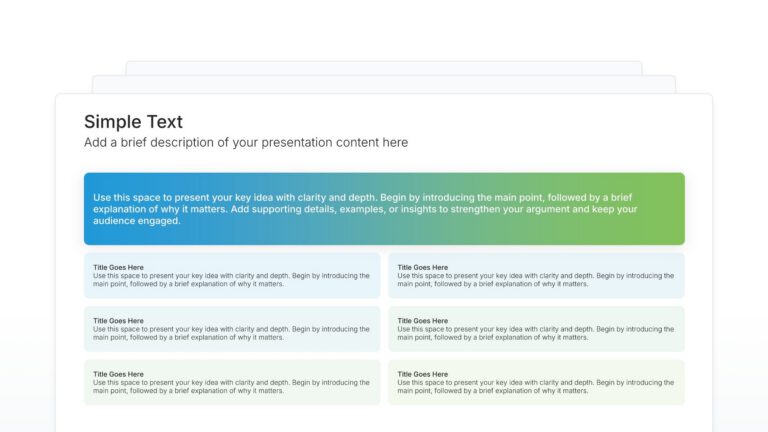
Task: Click the body text of the top-left card
Action: click(x=231, y=280)
